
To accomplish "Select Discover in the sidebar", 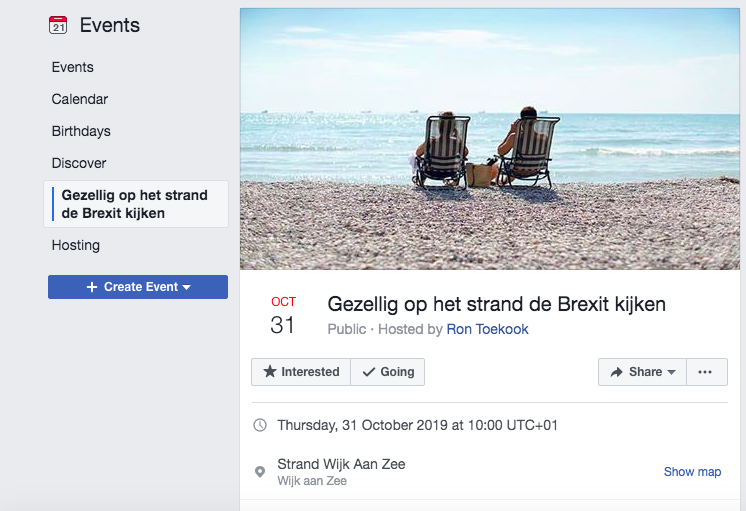I will (79, 163).
